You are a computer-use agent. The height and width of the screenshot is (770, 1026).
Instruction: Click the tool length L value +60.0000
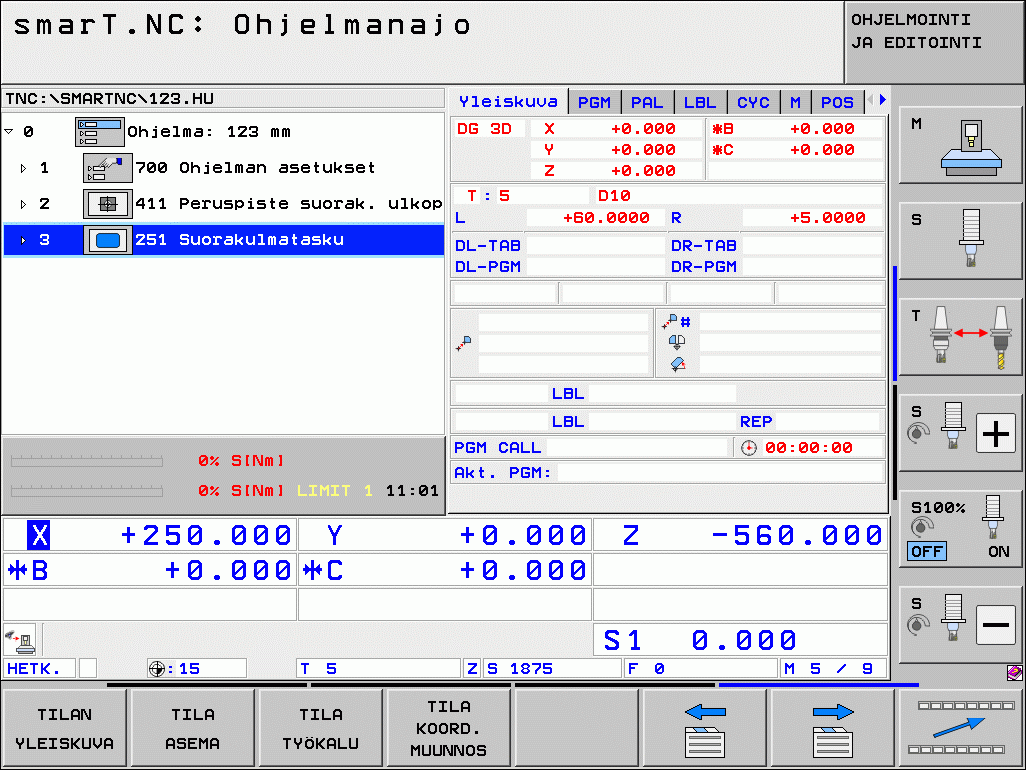pyautogui.click(x=606, y=218)
